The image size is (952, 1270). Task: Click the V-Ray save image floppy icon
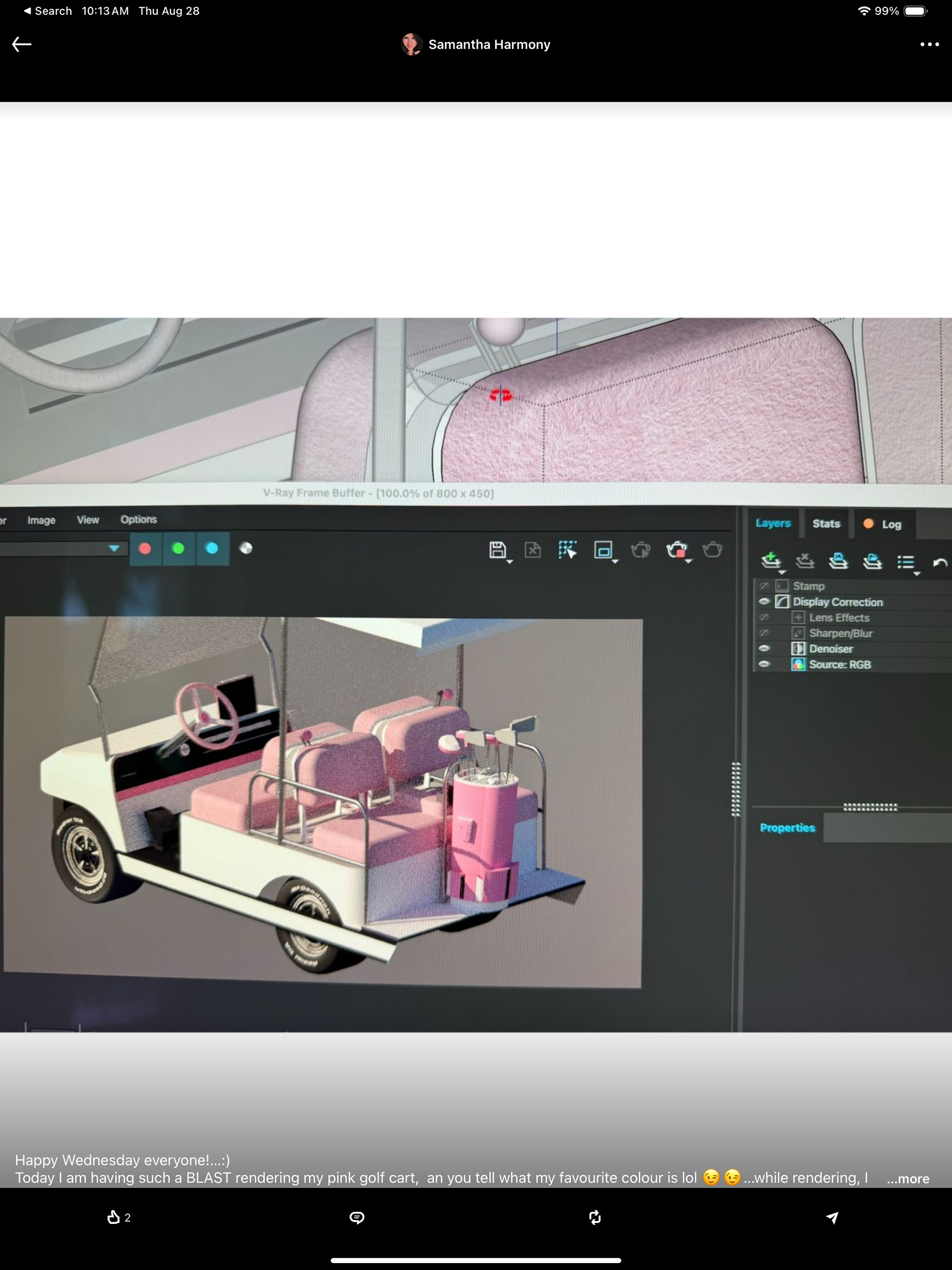pyautogui.click(x=497, y=550)
